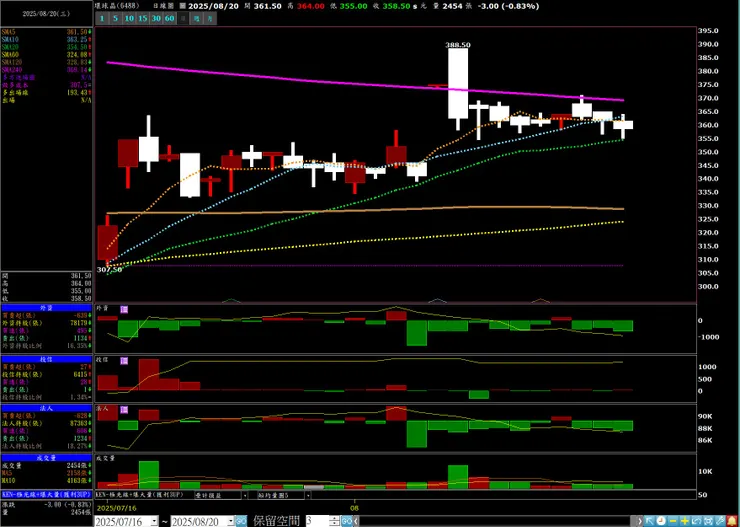Click the 成交量 blue panel header
Image resolution: width=740 pixels, height=527 pixels.
point(46,458)
